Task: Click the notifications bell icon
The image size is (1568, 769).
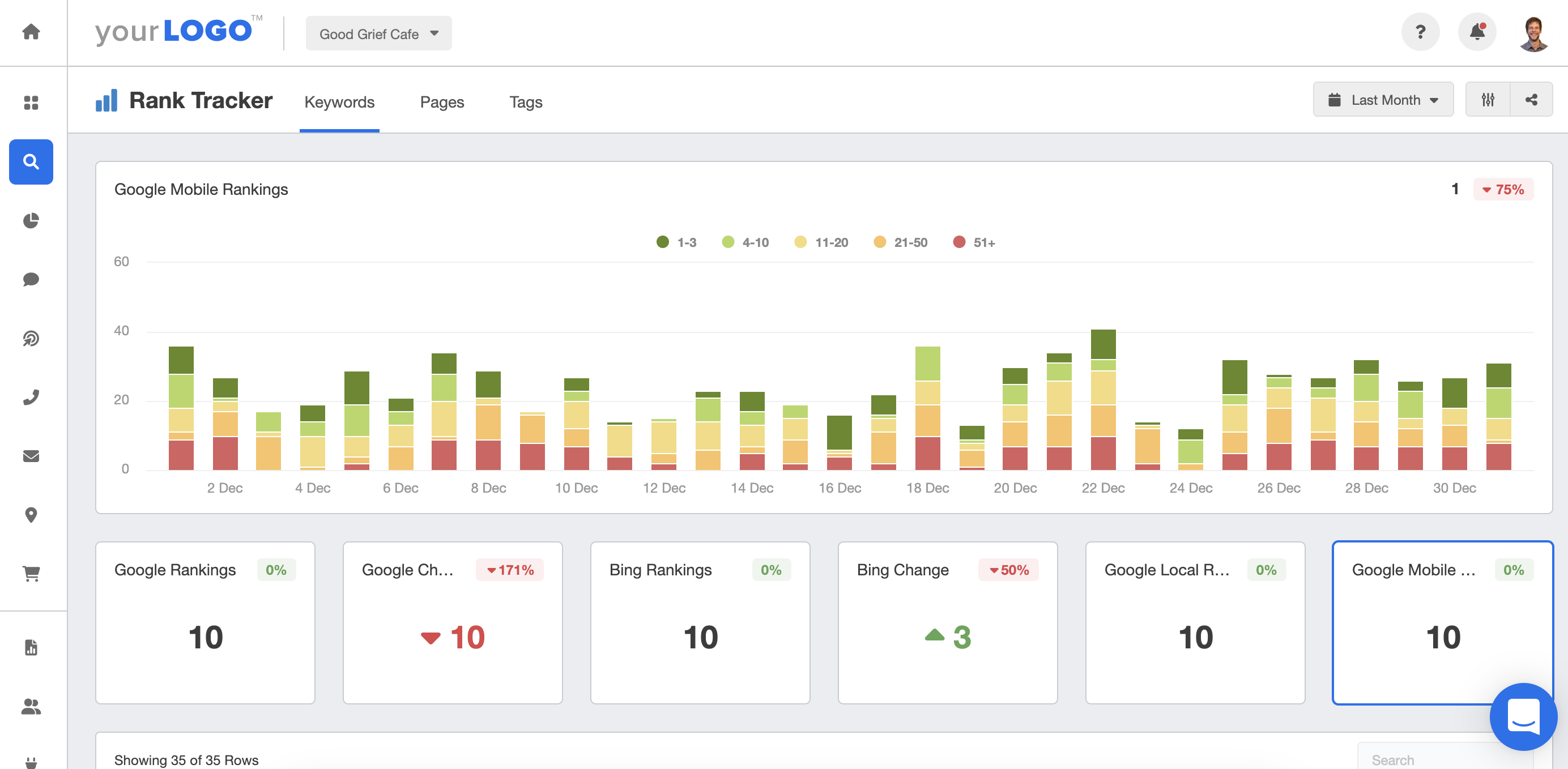Action: 1478,32
